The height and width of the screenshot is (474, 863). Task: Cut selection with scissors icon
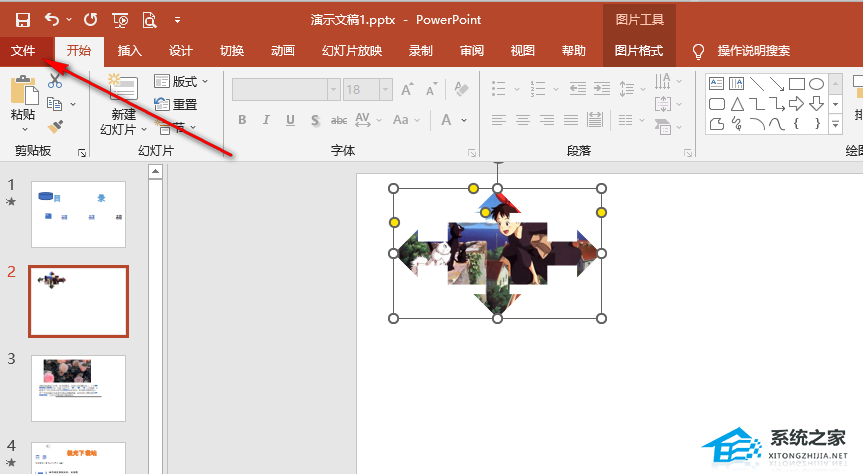(55, 81)
